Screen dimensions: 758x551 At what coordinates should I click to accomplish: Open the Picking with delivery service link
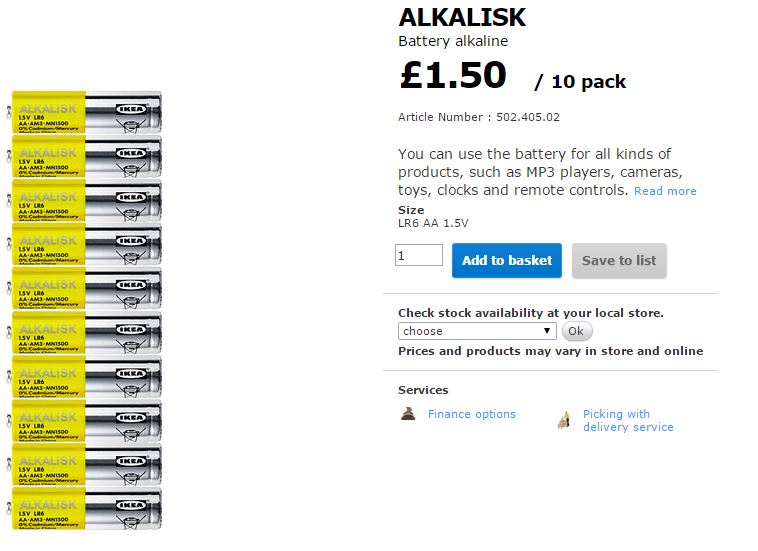(x=628, y=420)
